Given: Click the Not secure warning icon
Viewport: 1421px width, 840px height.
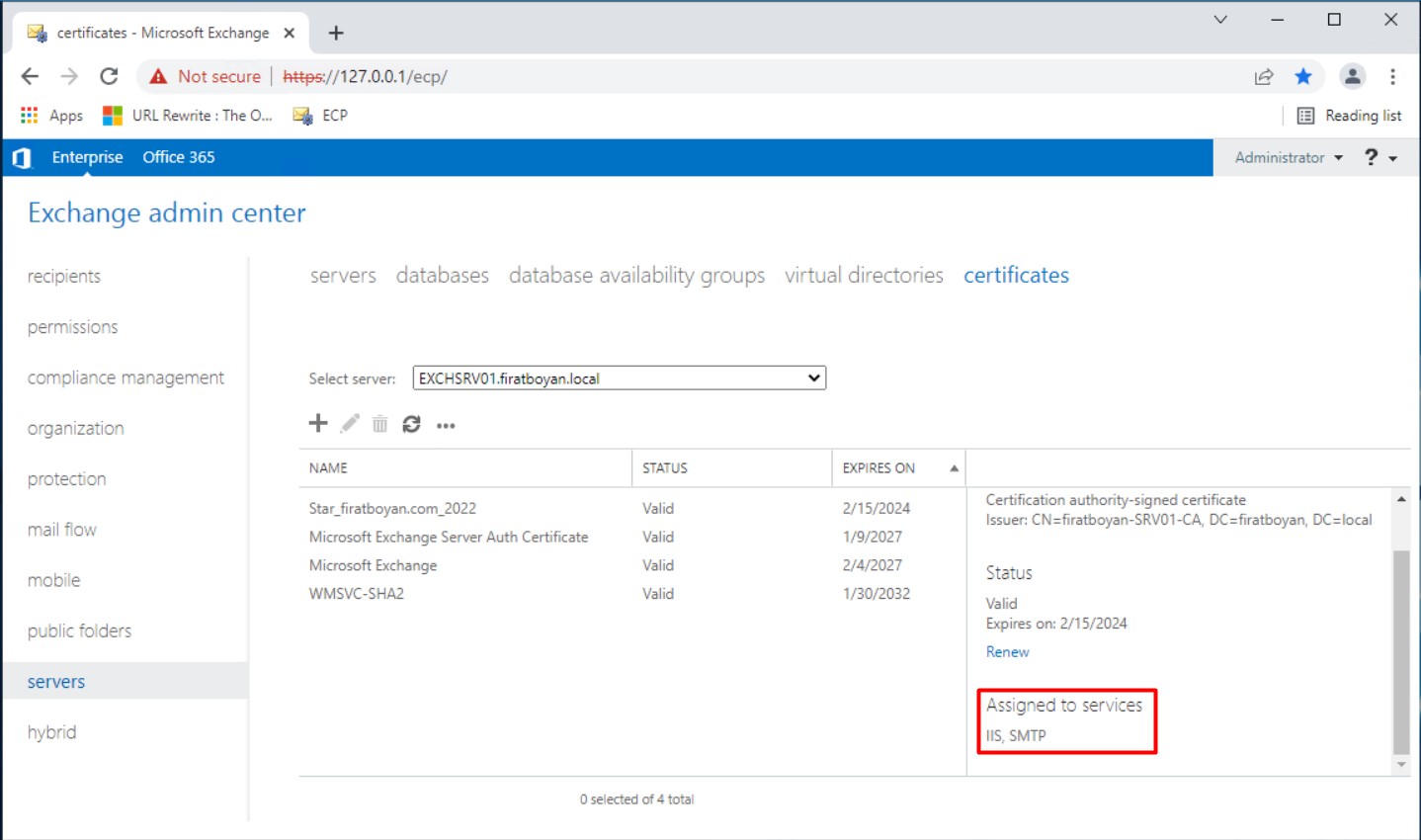Looking at the screenshot, I should coord(158,76).
